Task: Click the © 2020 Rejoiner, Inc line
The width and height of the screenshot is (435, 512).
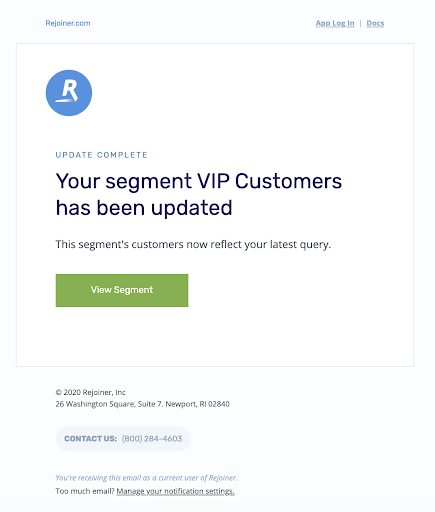Action: (91, 392)
